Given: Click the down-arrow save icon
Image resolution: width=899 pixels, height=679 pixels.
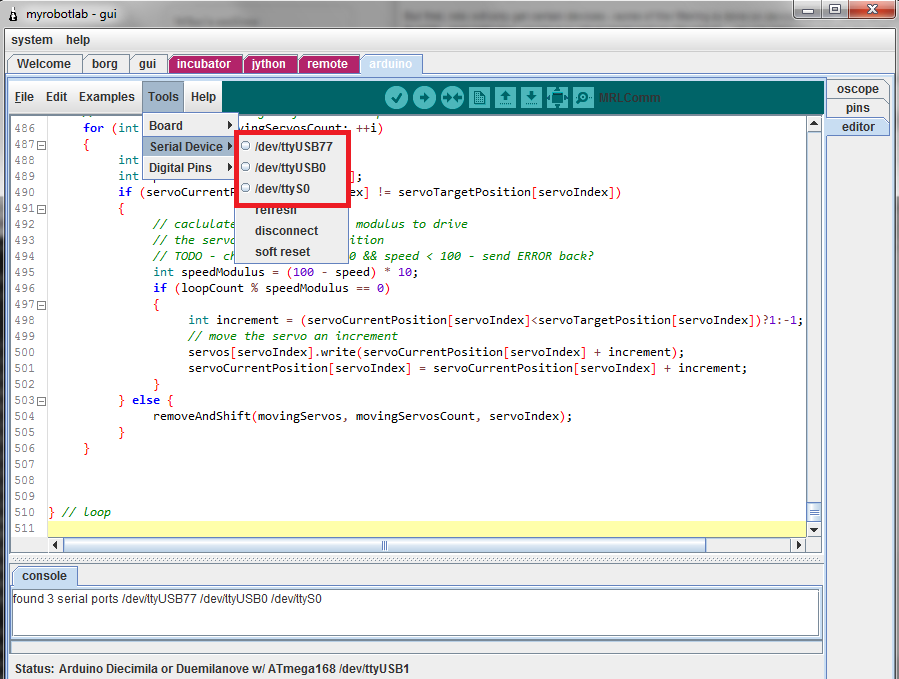Looking at the screenshot, I should pos(531,97).
